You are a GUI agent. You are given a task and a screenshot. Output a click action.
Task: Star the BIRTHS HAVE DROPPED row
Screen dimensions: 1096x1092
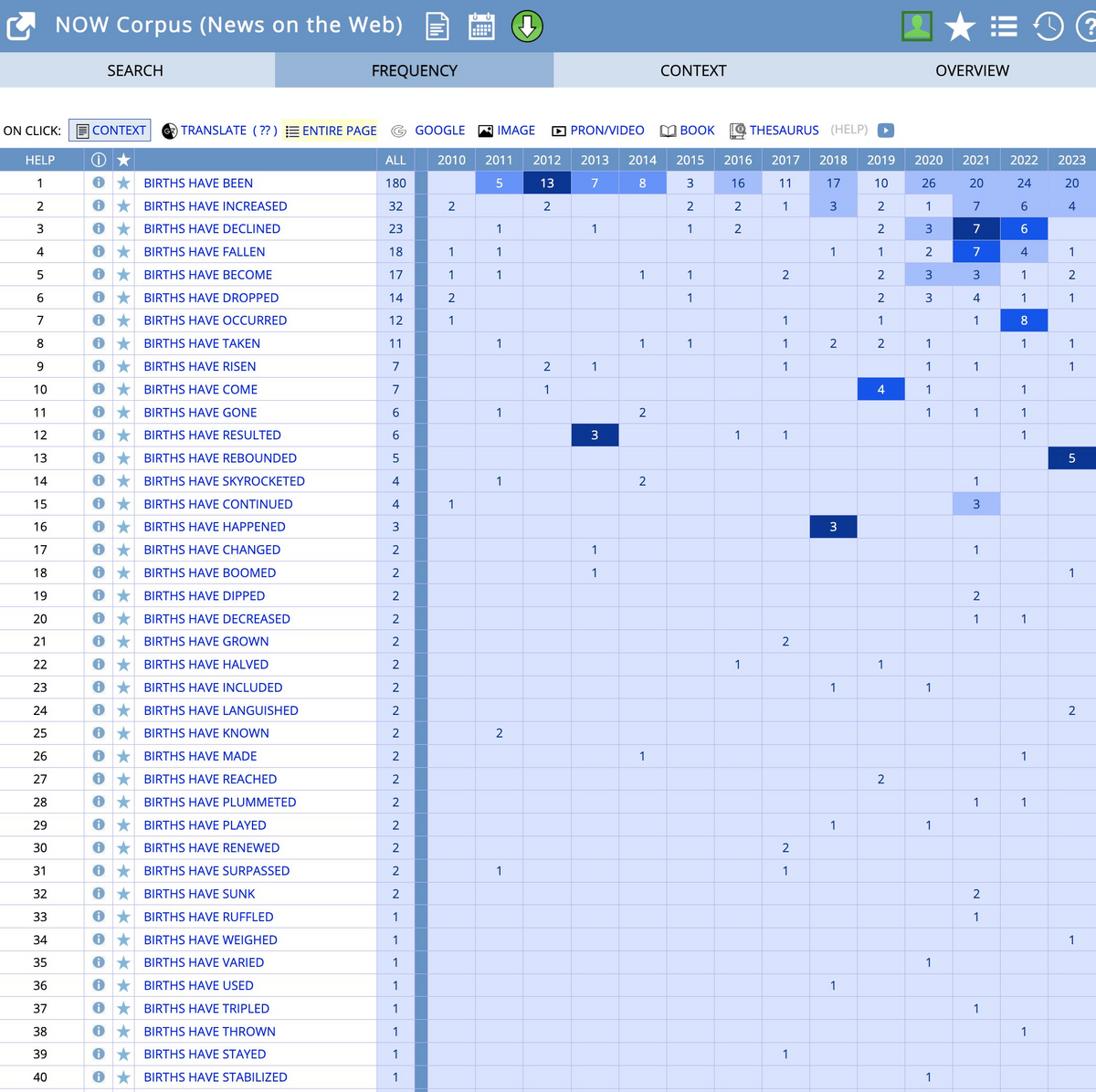coord(123,298)
